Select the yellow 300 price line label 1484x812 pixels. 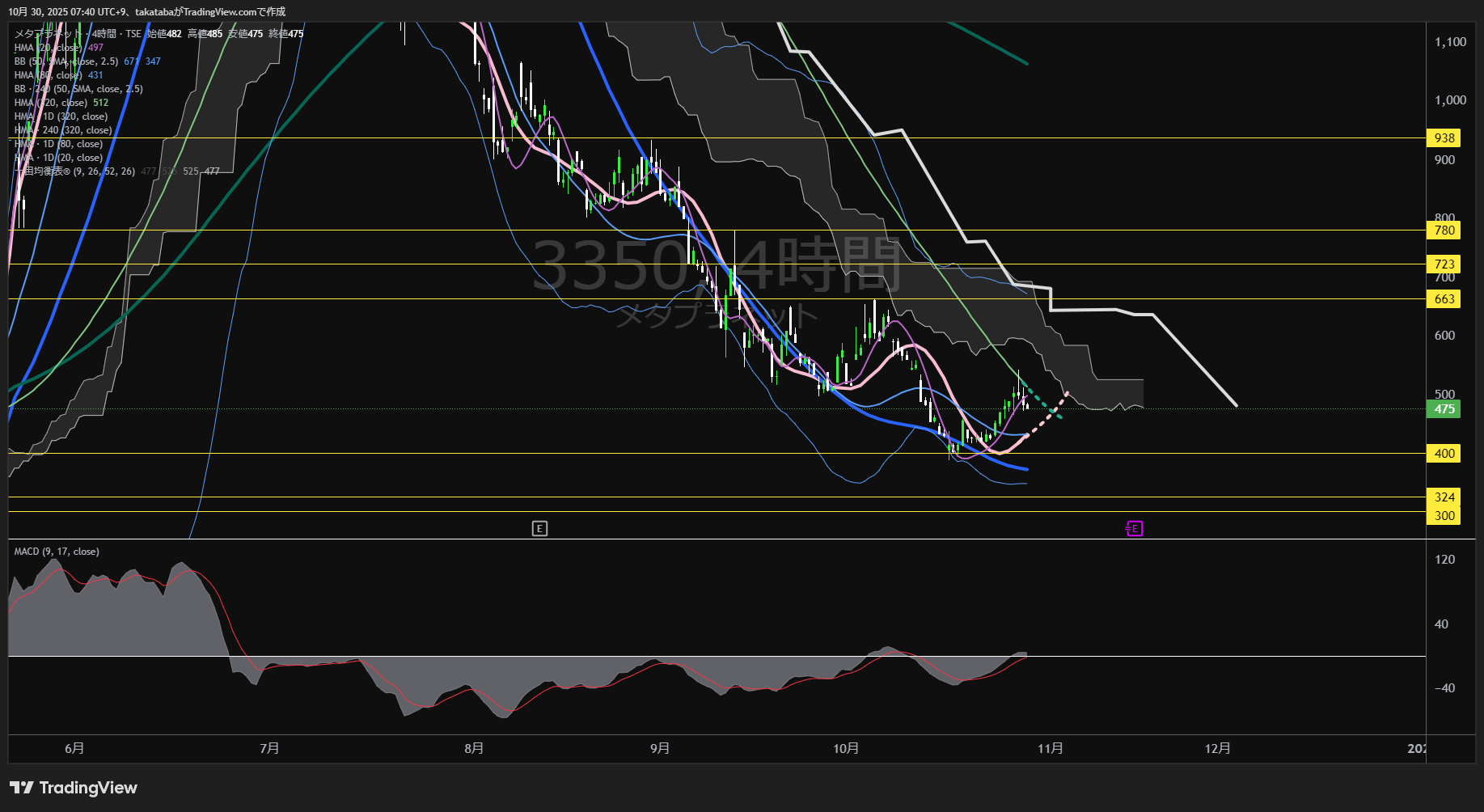[x=1444, y=516]
